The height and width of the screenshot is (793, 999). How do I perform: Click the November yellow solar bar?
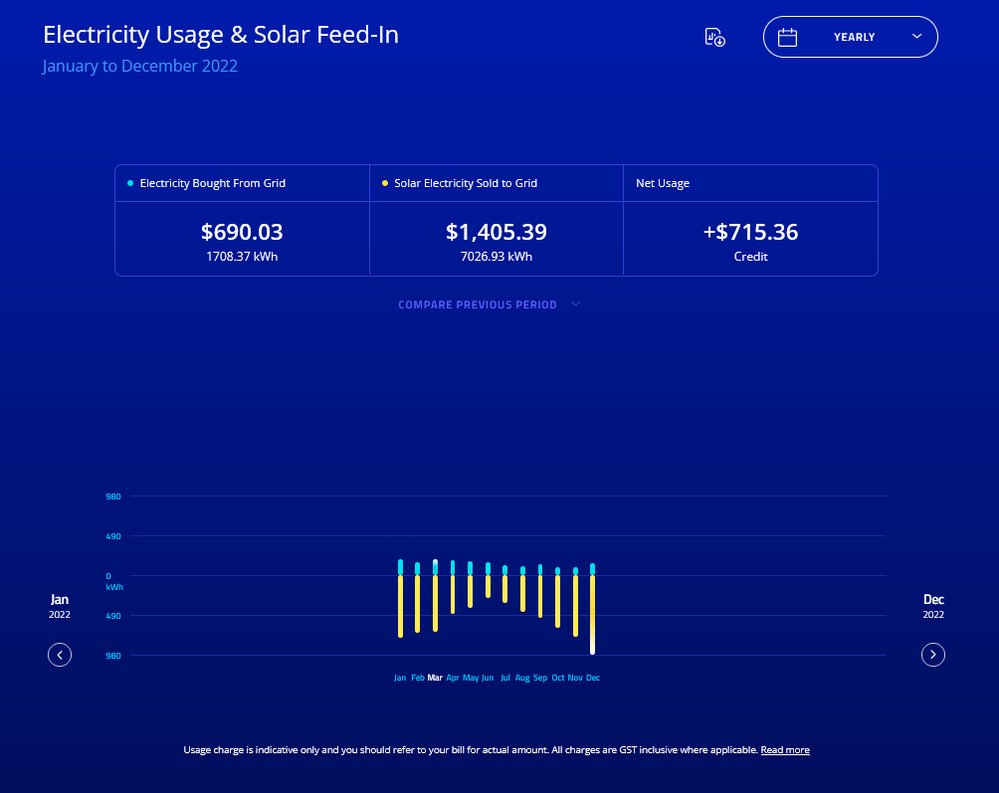click(x=575, y=606)
